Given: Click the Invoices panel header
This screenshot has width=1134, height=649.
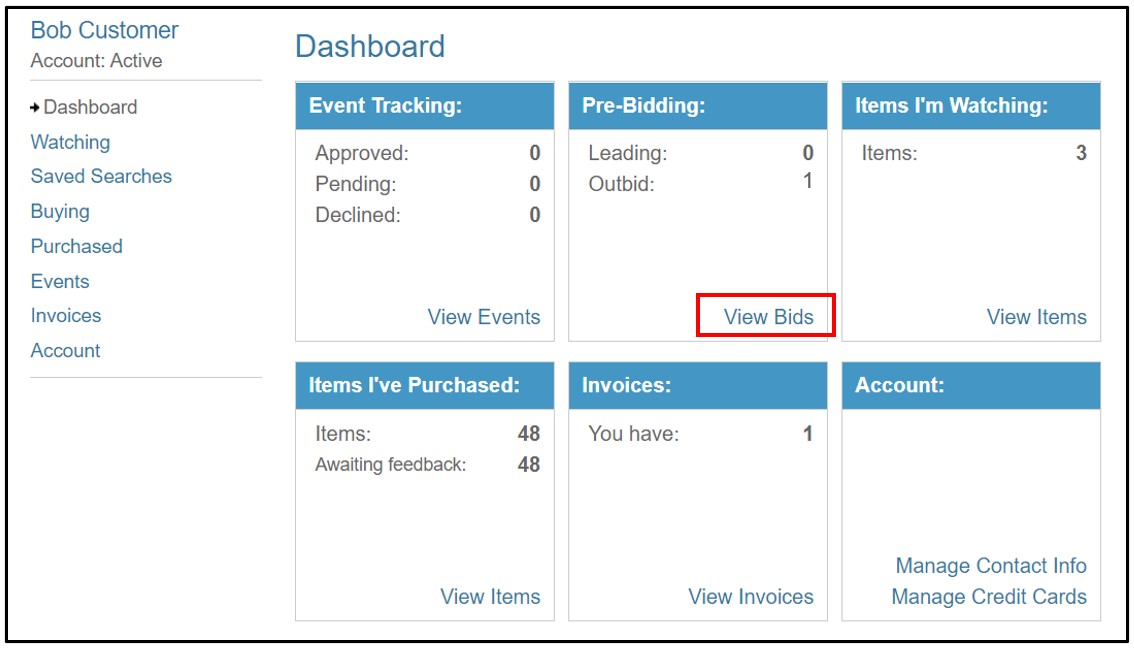Looking at the screenshot, I should 698,386.
